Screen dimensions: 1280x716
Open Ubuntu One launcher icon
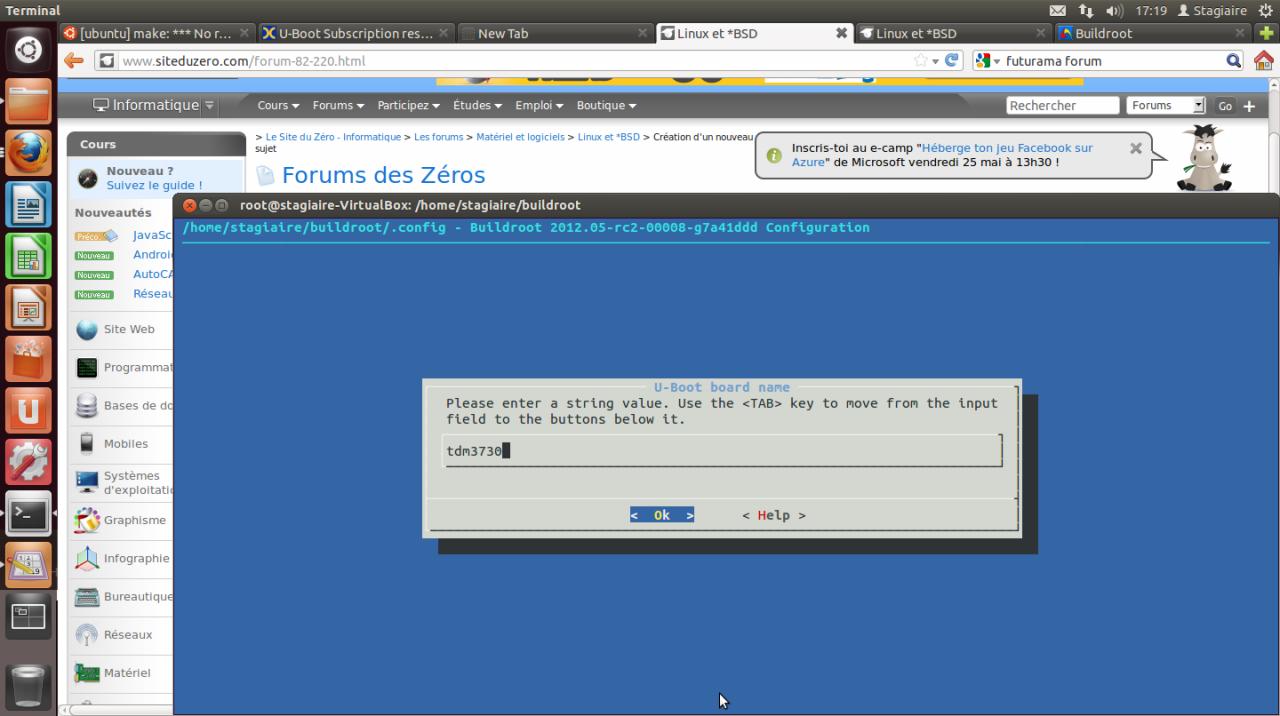coord(27,411)
